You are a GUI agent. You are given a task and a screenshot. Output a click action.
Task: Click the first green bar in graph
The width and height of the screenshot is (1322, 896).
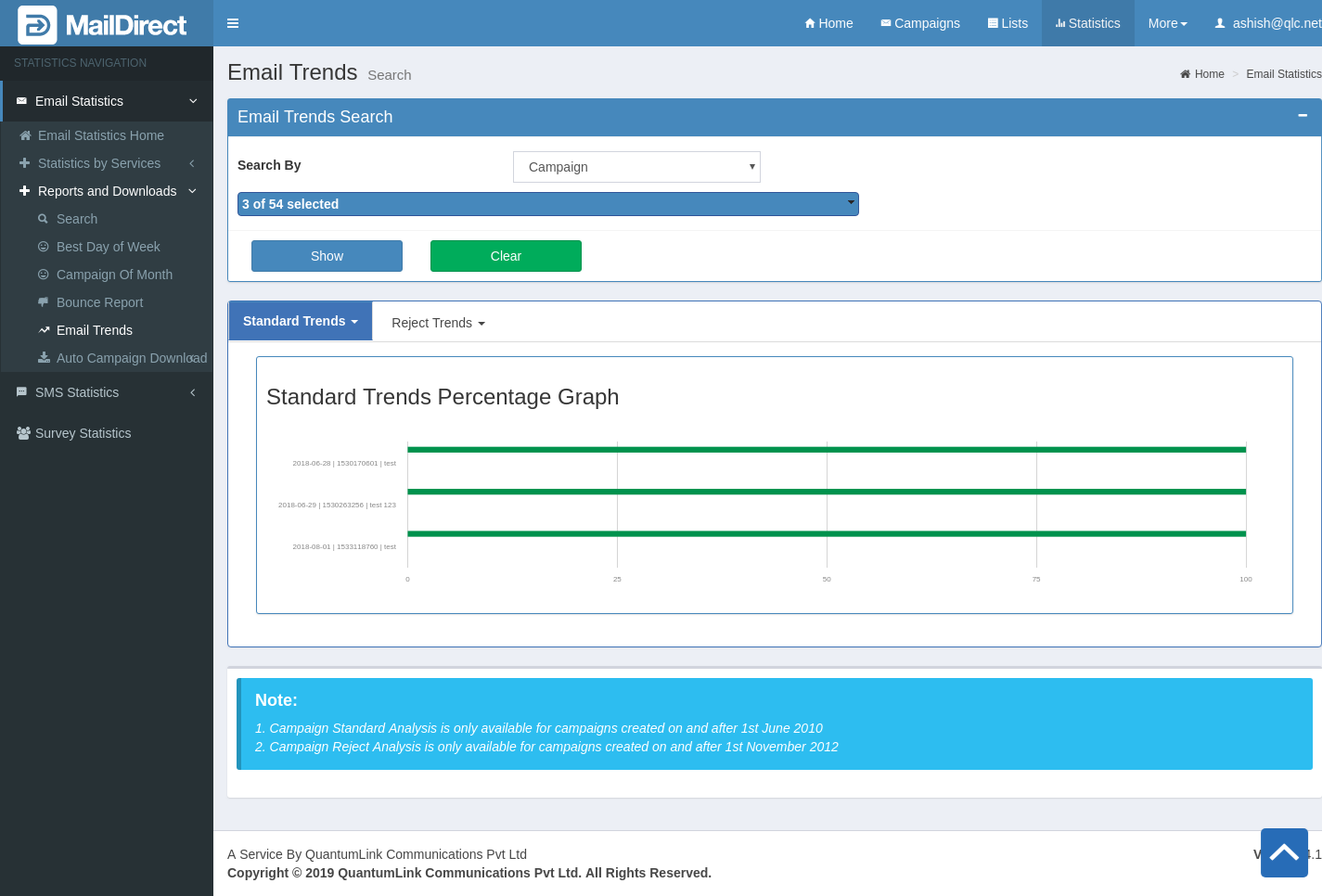pyautogui.click(x=826, y=450)
